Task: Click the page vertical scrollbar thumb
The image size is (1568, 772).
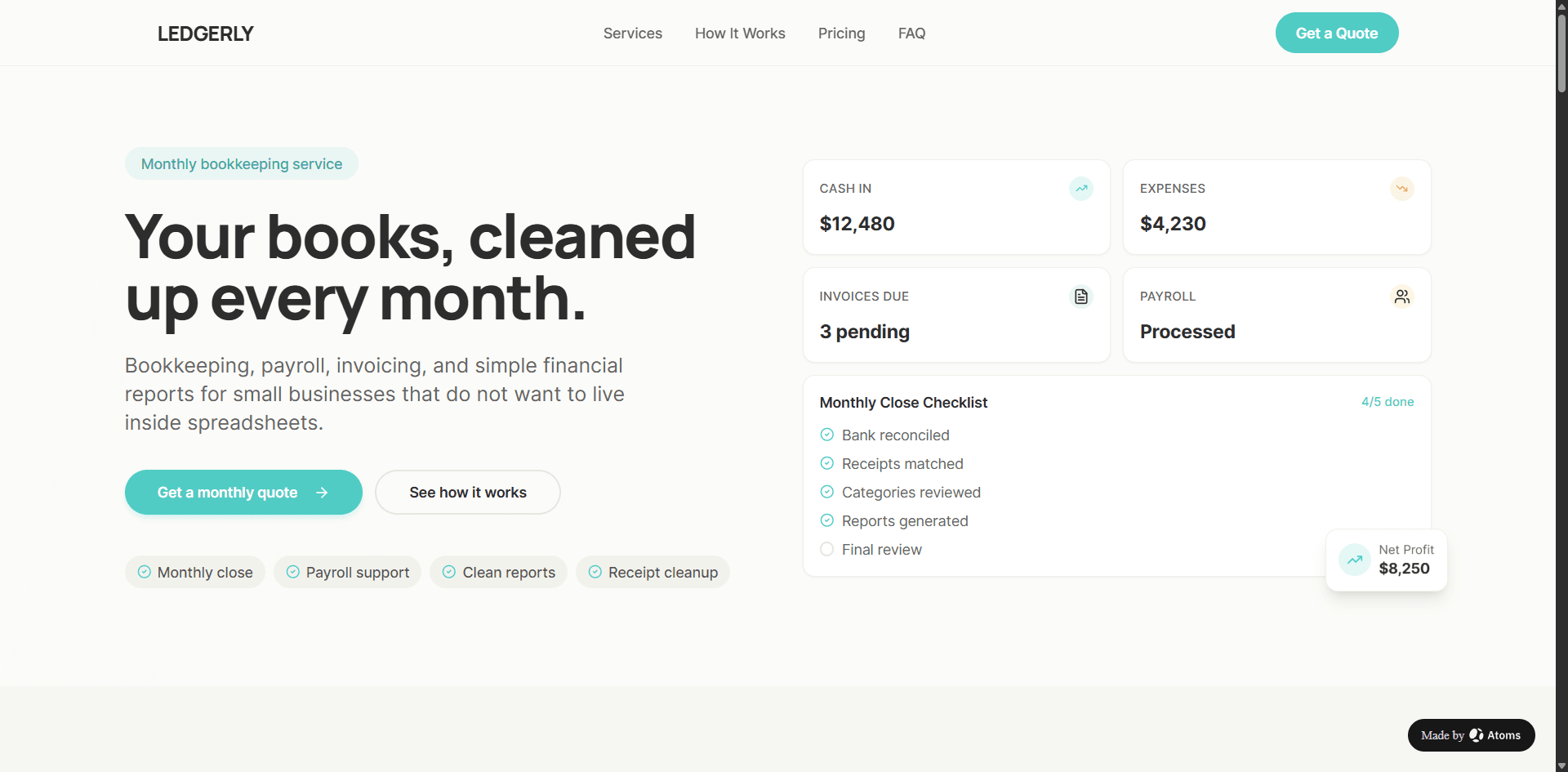Action: (1561, 52)
